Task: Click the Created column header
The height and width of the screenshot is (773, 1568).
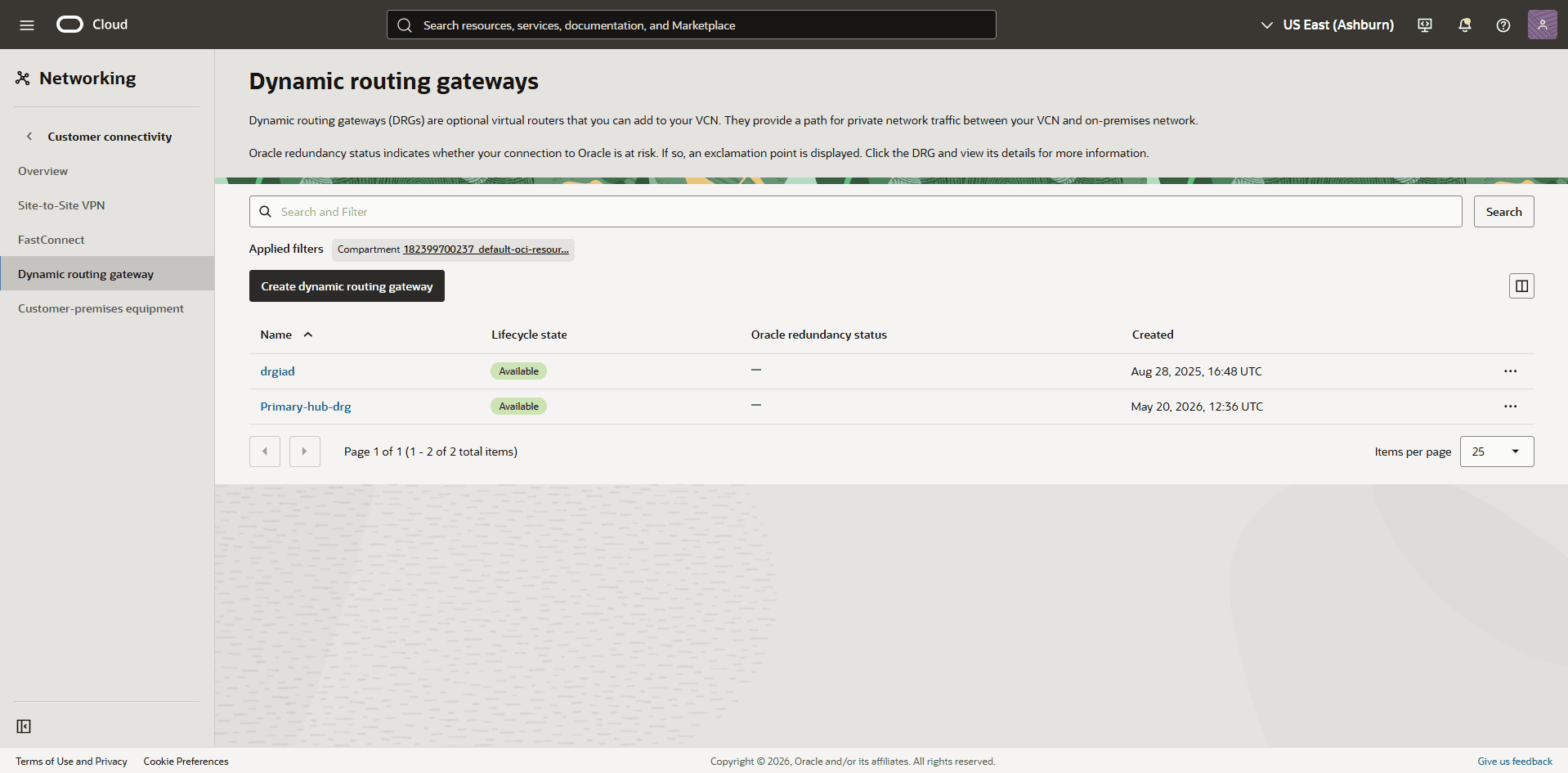Action: click(1152, 335)
